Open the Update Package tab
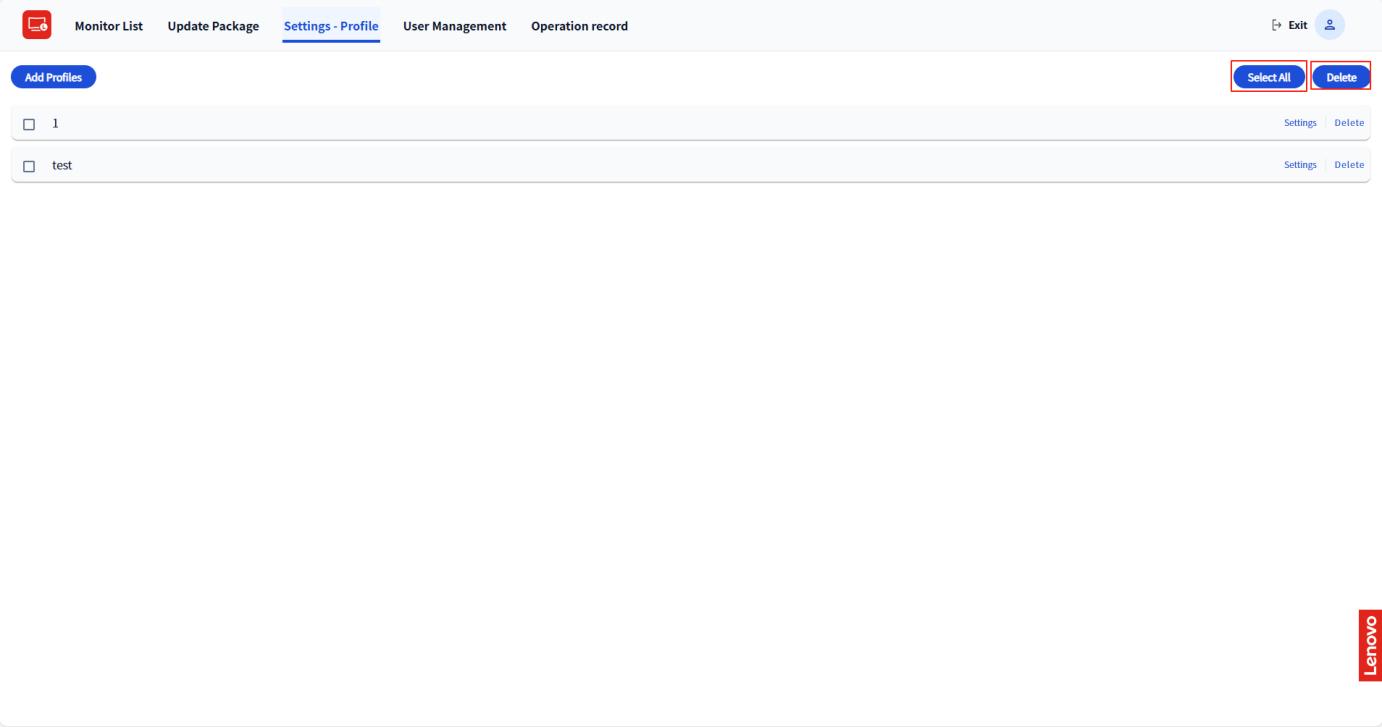The width and height of the screenshot is (1382, 727). [x=213, y=26]
